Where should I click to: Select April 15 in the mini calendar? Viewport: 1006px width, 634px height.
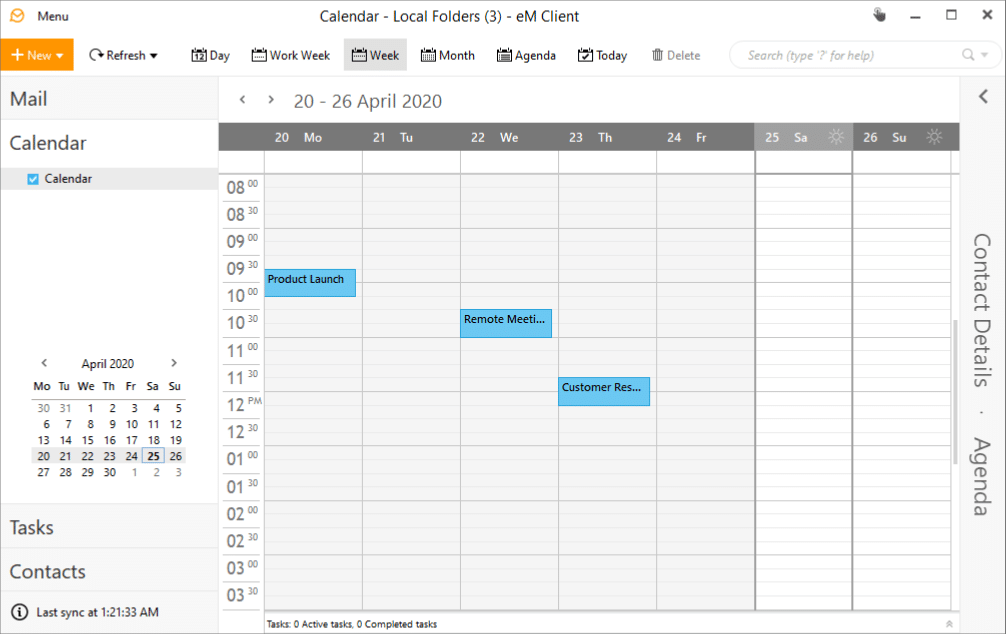coord(87,440)
